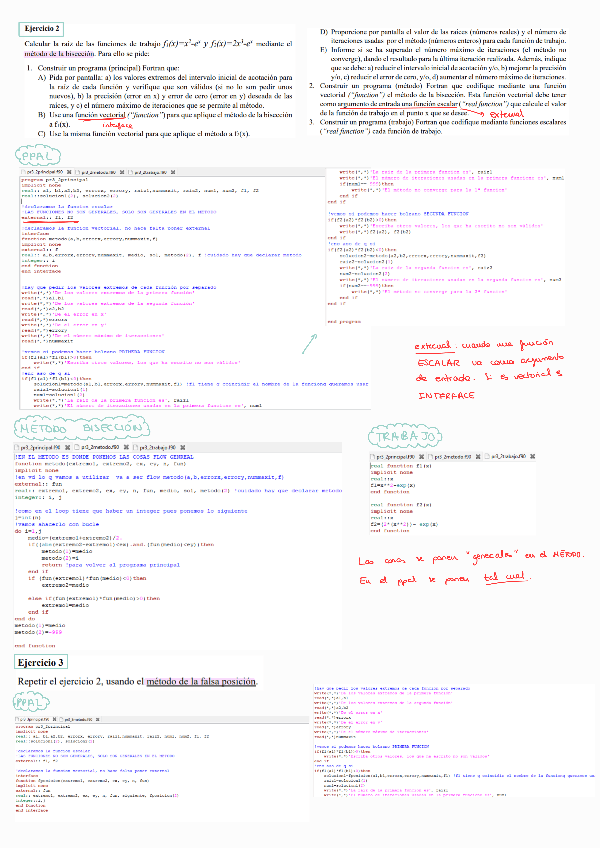Close pr3_2trabajo.f90 tab in the PPAL editor
Screen dimensions: 600x848
173,172
